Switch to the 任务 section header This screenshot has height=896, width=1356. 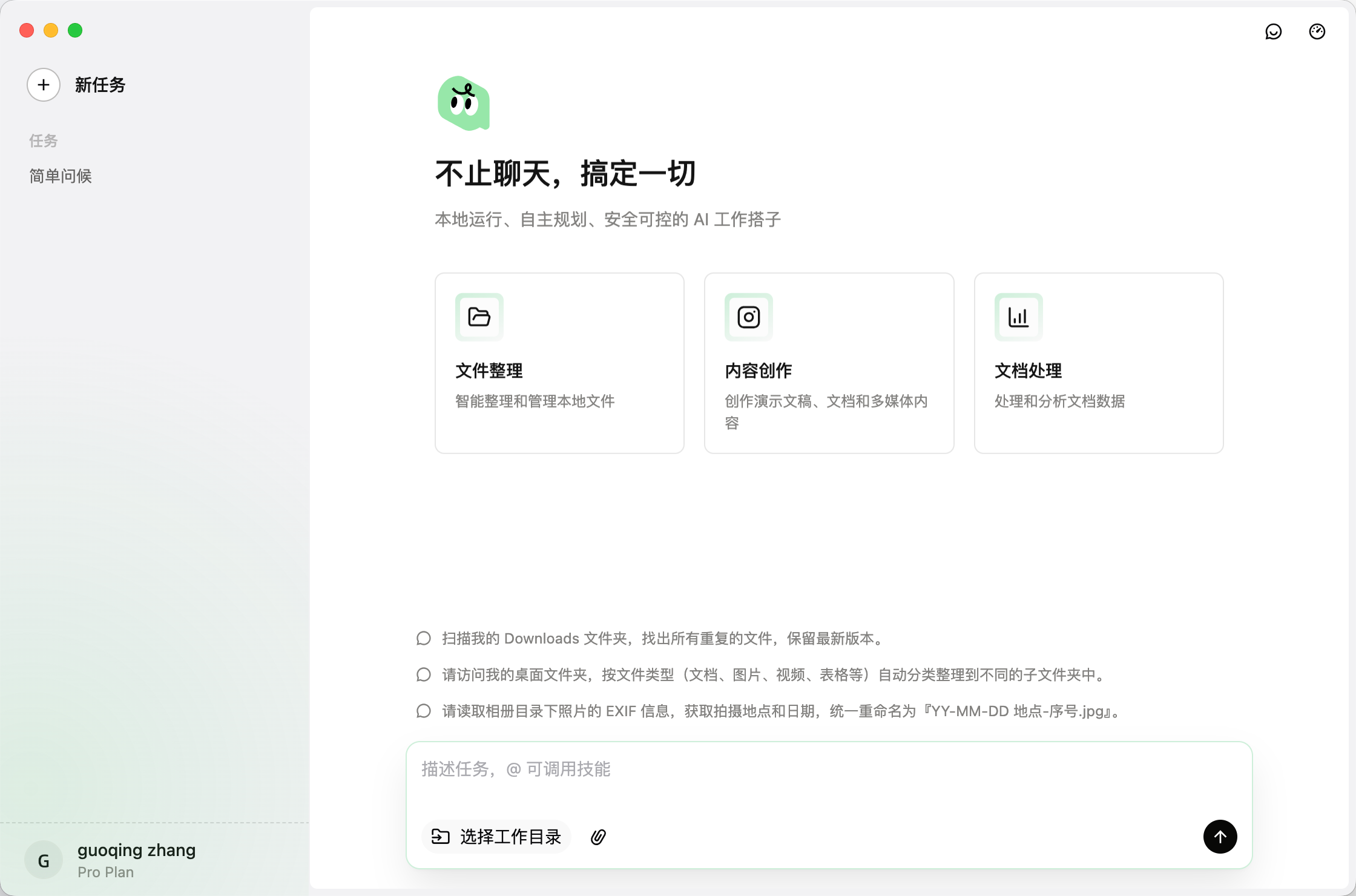click(x=43, y=140)
